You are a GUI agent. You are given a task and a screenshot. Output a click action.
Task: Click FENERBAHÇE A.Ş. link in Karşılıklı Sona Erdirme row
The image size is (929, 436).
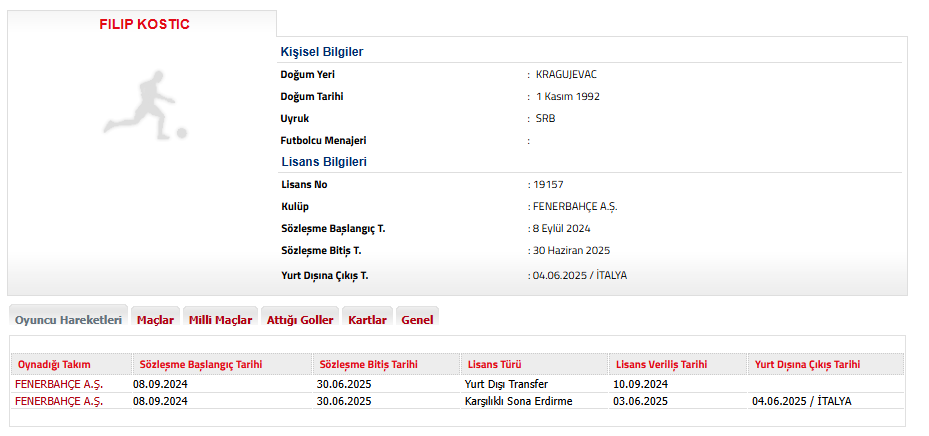pos(59,401)
